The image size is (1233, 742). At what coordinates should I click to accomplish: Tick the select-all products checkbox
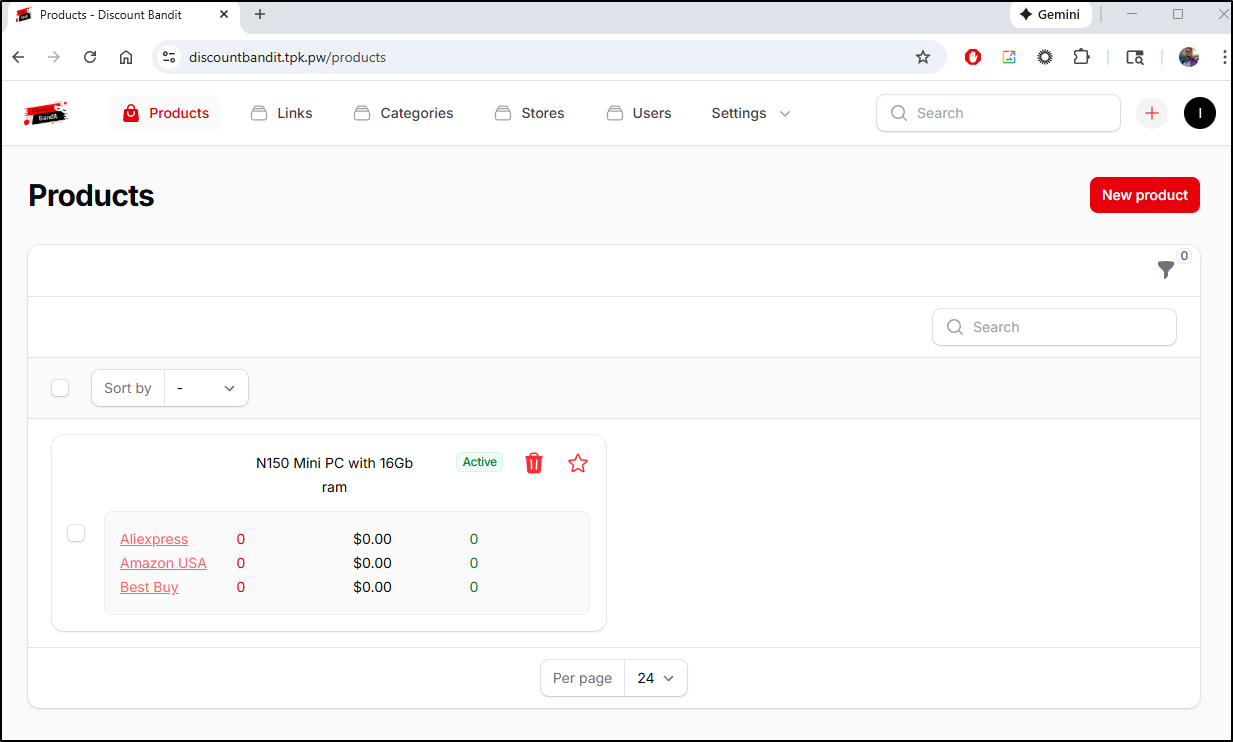[x=60, y=388]
